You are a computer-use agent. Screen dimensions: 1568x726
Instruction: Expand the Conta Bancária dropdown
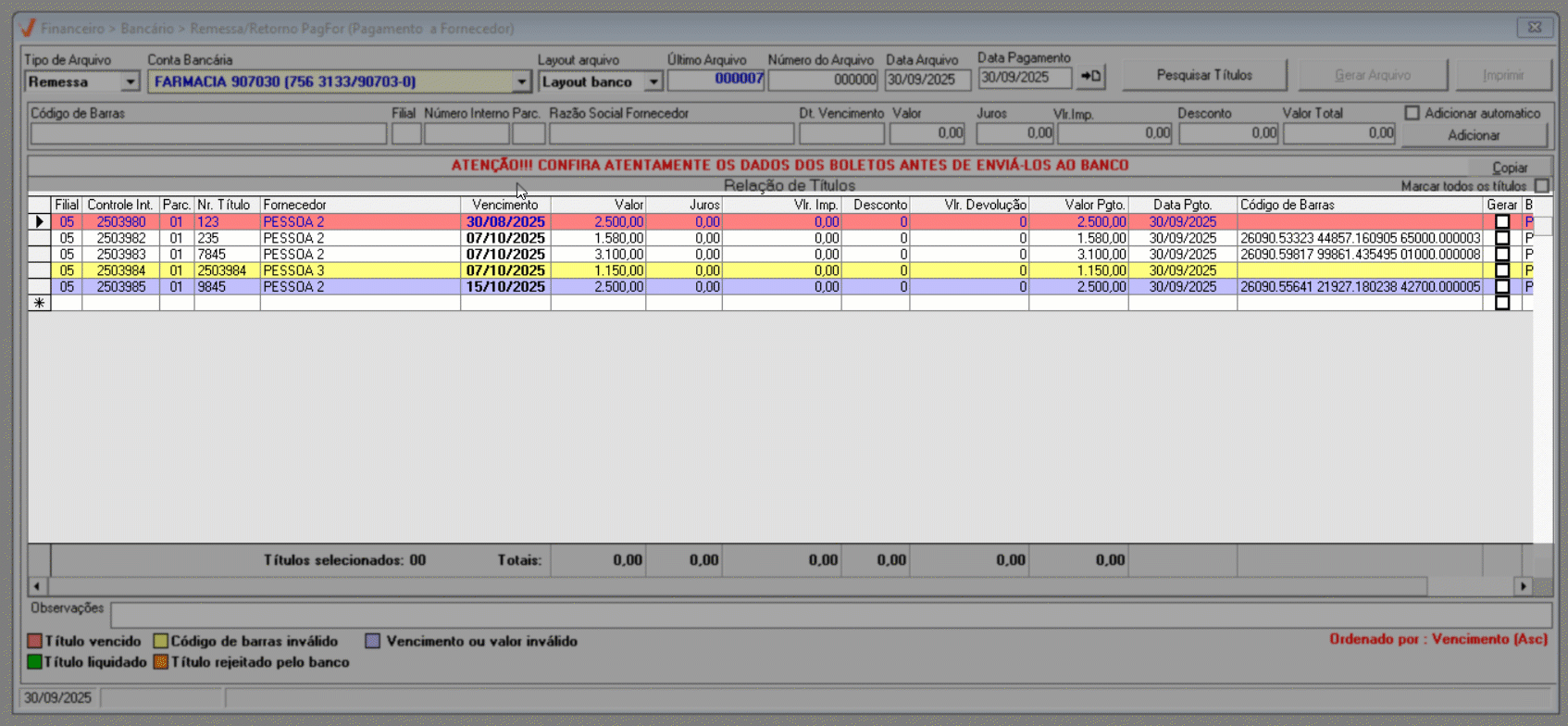(x=521, y=82)
